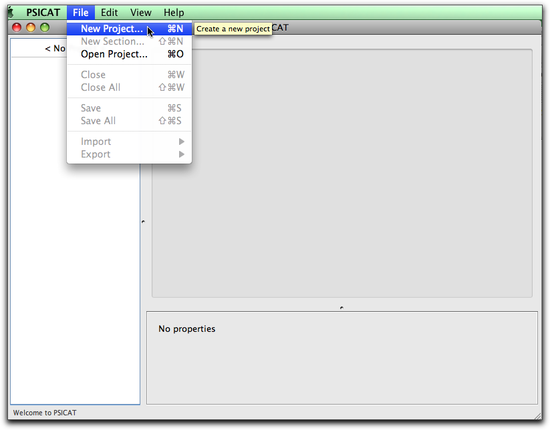The width and height of the screenshot is (550, 430).
Task: Click the greyed-out Close menu item
Action: [x=129, y=75]
